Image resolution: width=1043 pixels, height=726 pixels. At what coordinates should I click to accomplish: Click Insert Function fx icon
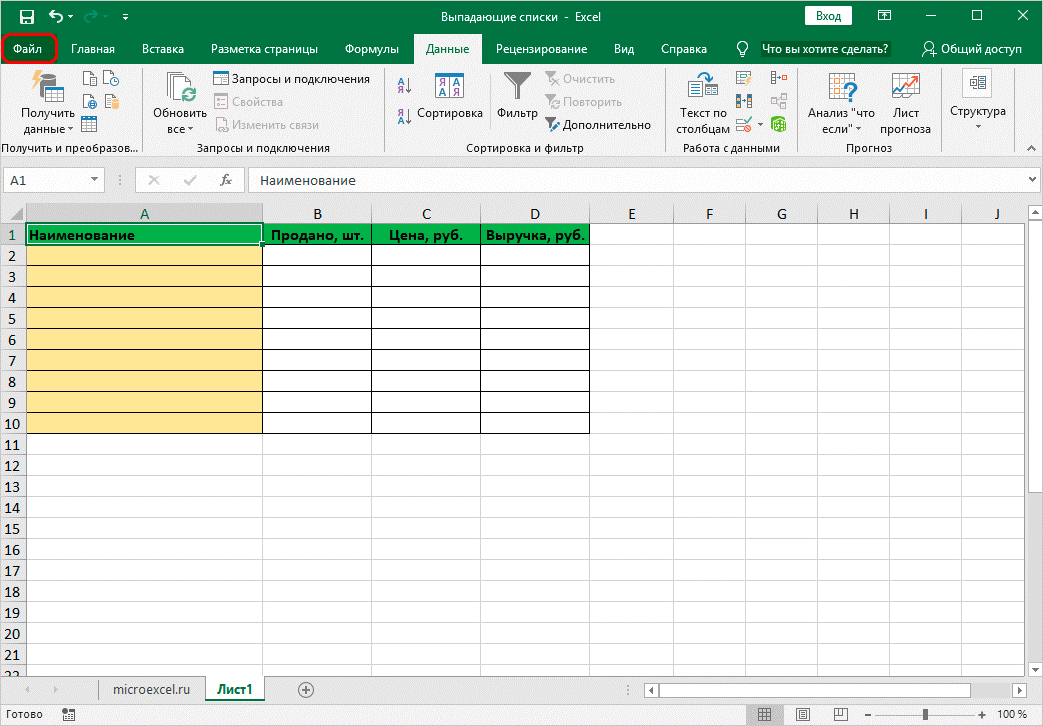(x=227, y=180)
